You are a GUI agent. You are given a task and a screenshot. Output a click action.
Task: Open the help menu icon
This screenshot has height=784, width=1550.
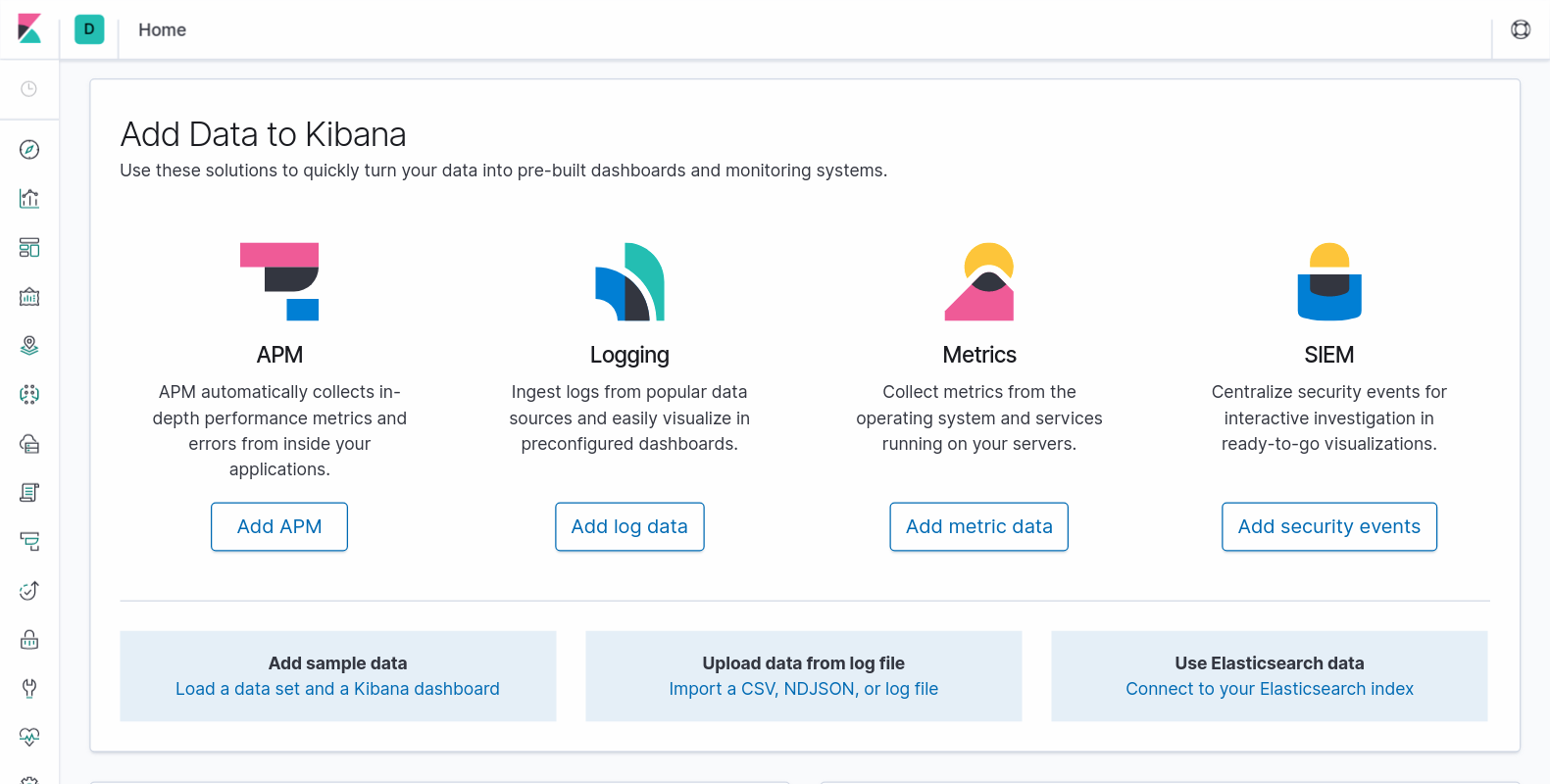point(1521,29)
